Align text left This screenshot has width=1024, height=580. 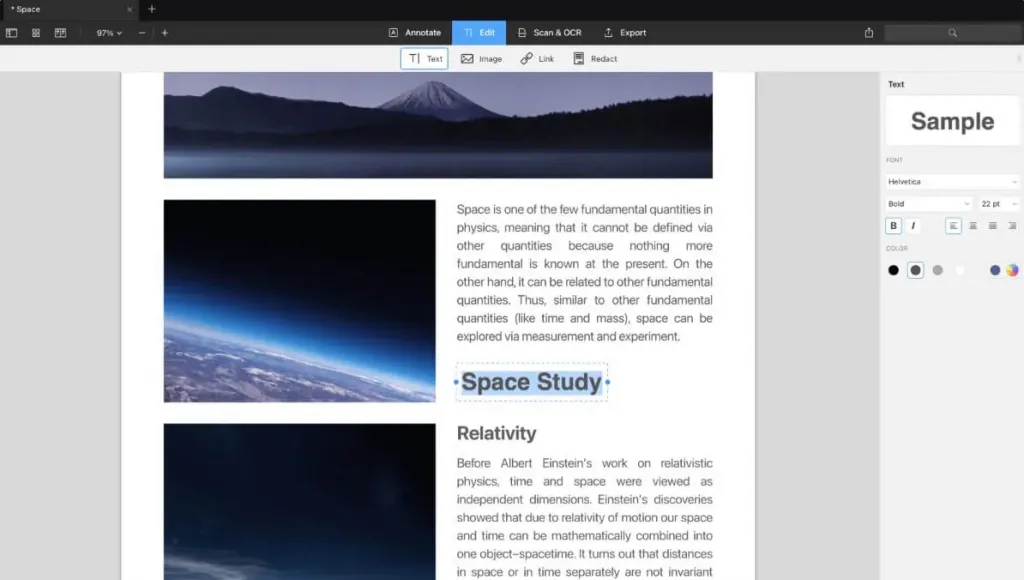[953, 226]
